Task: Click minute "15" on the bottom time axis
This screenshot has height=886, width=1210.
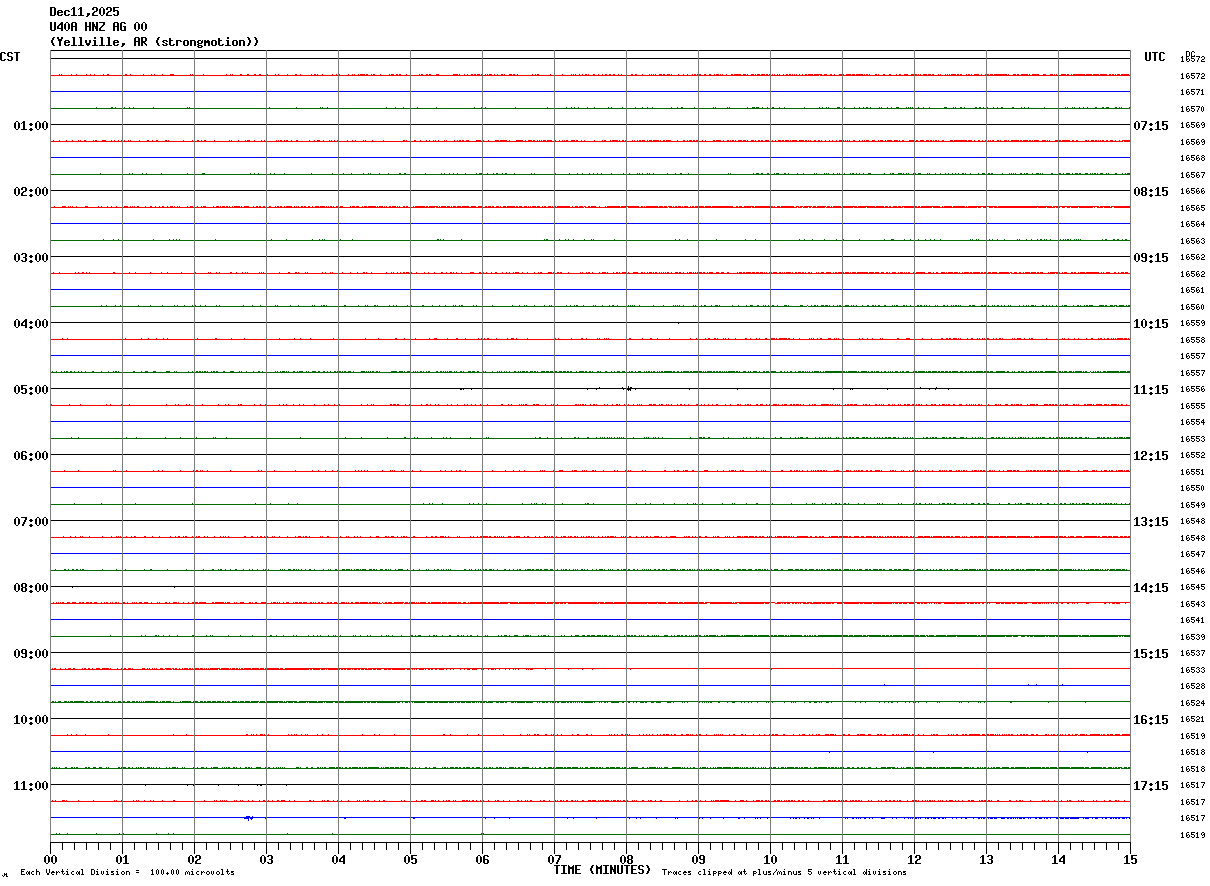Action: click(x=1130, y=859)
